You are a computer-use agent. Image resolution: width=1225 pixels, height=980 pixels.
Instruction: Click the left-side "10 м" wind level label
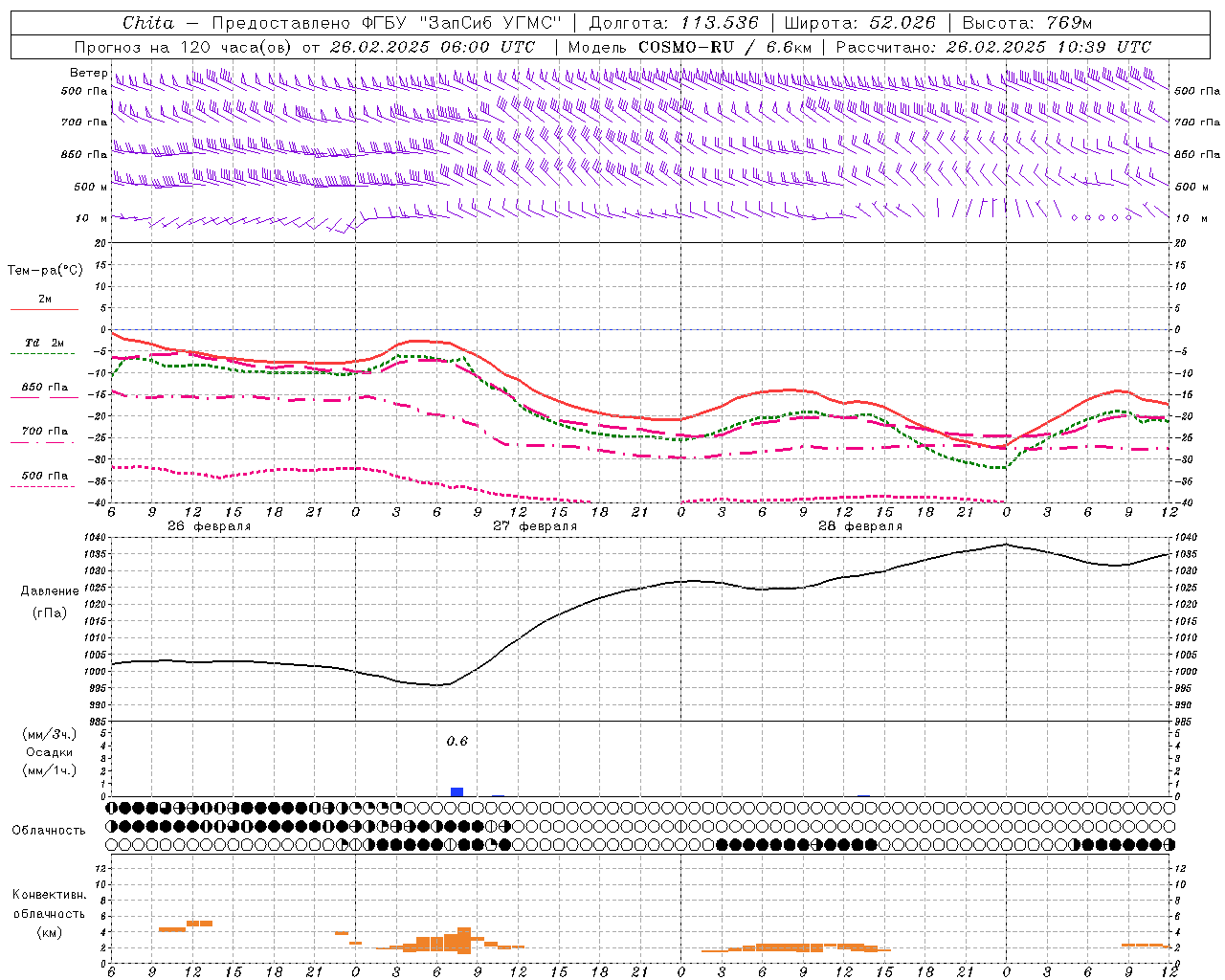[x=91, y=218]
